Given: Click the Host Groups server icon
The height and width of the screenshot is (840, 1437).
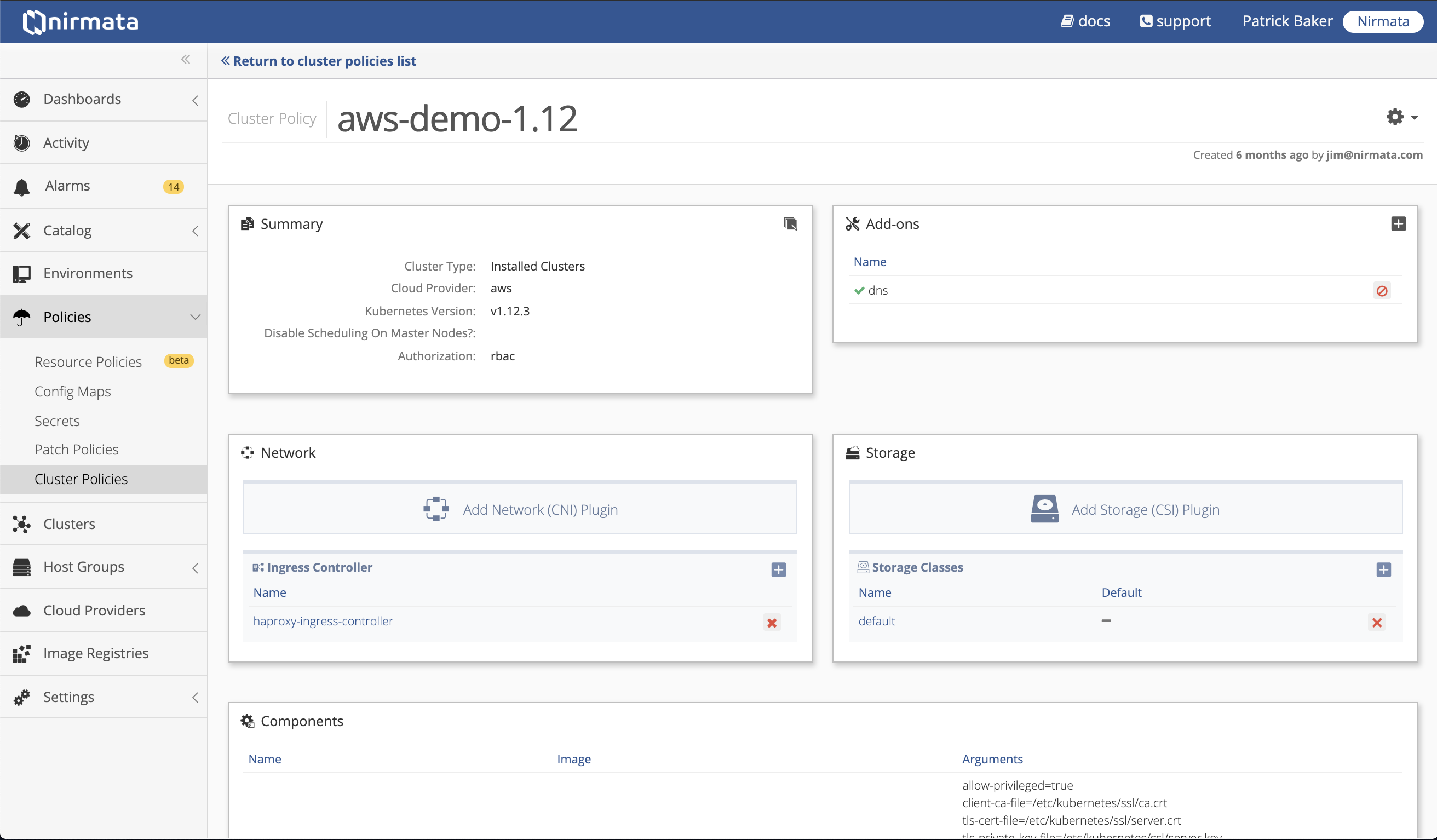Looking at the screenshot, I should coord(22,567).
